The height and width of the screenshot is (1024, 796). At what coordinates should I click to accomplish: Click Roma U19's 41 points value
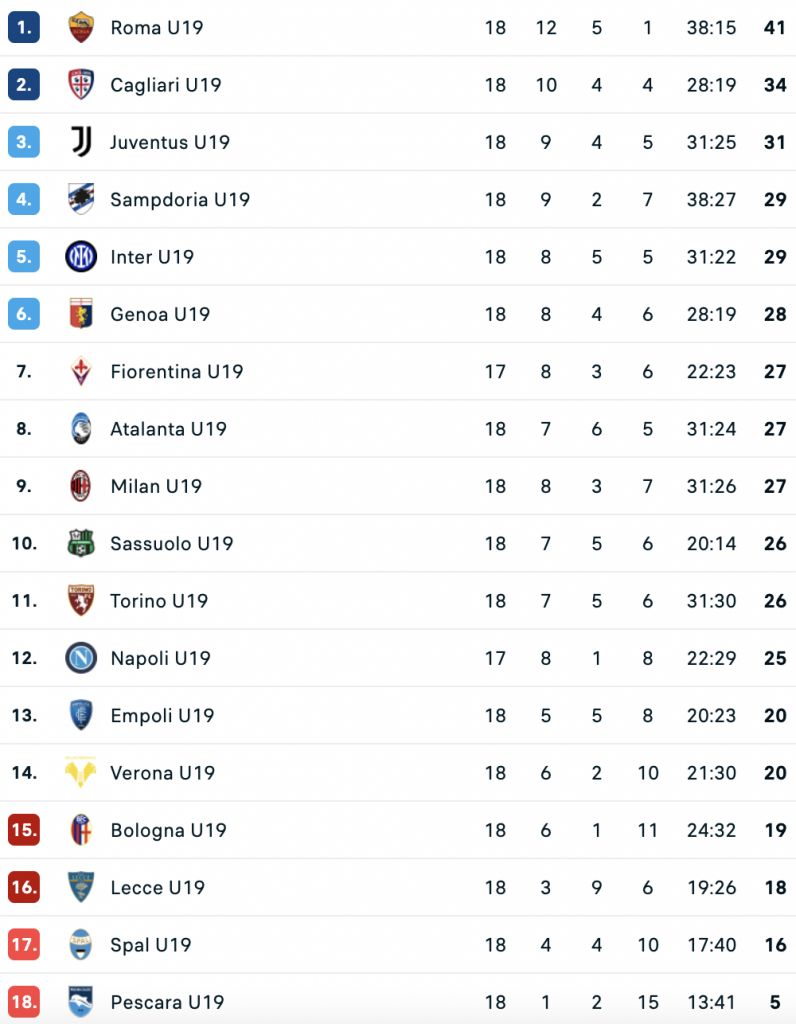coord(774,28)
